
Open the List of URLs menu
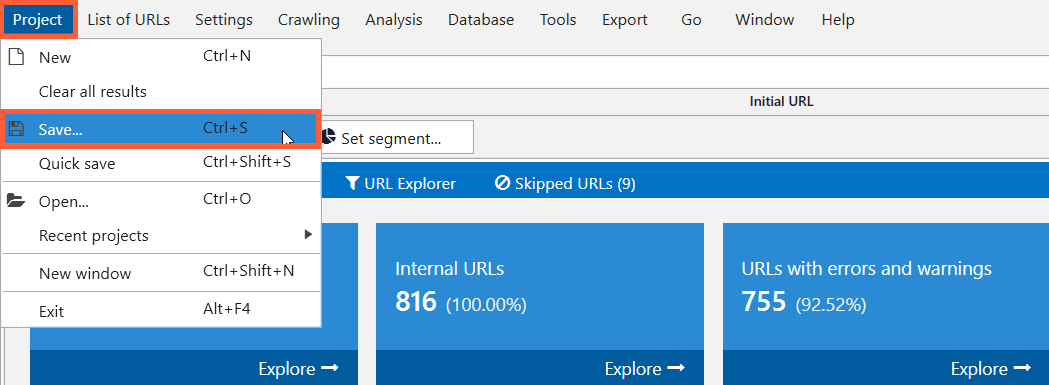(x=128, y=20)
